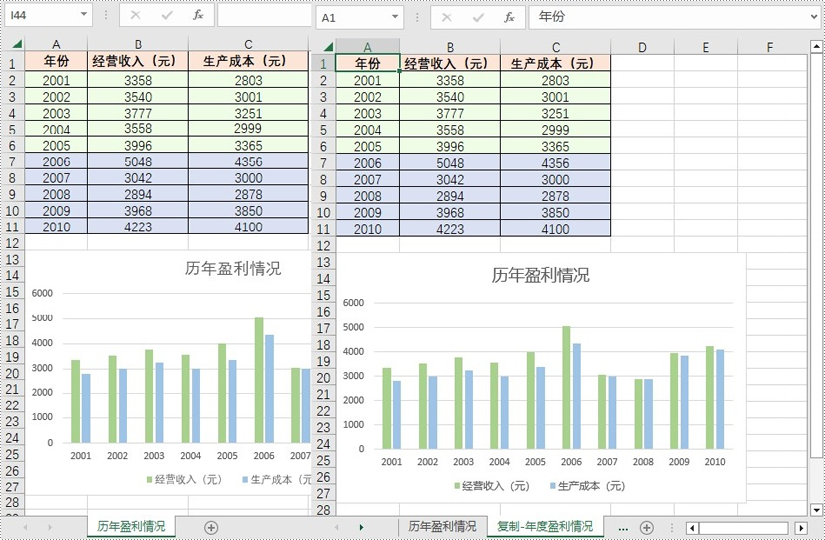Screen dimensions: 825x540
Task: Click 生产成本（元）header in right sheet
Action: tap(556, 64)
